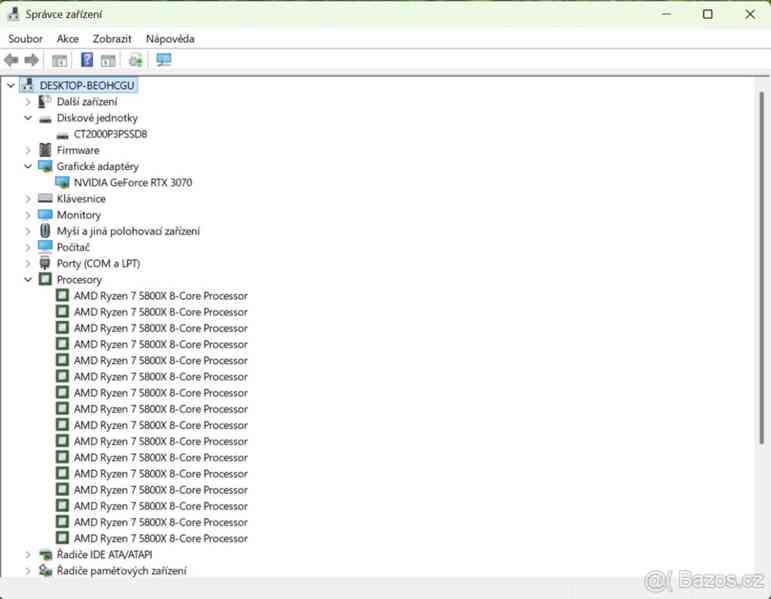Collapse the Diskové jednotky category

coord(28,118)
